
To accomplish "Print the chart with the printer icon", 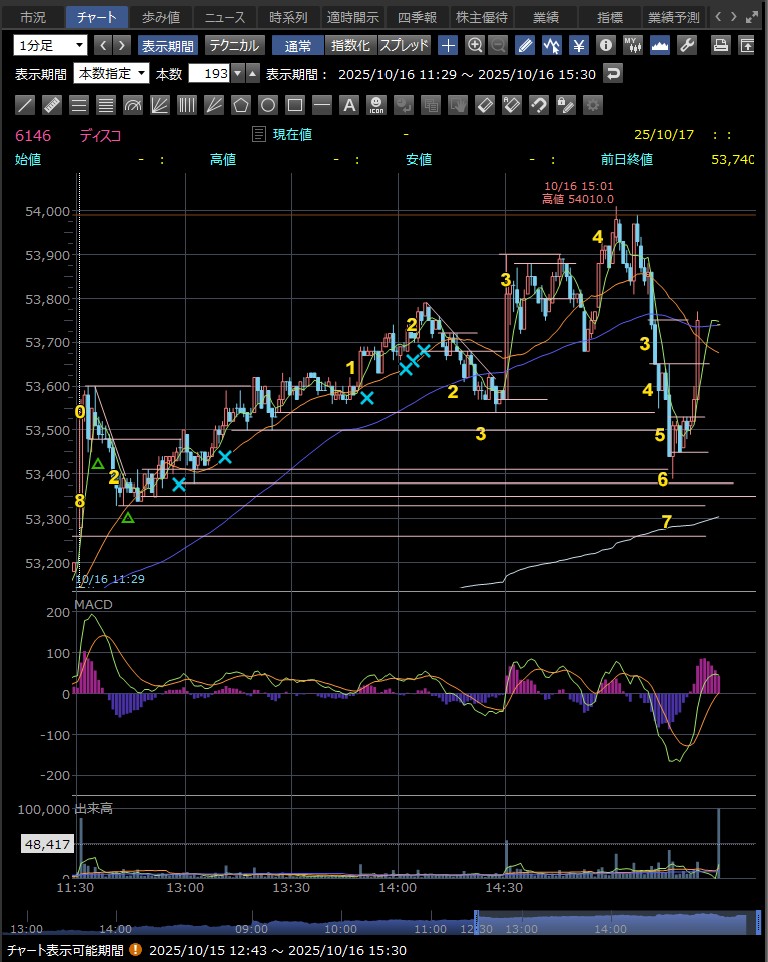I will click(720, 45).
